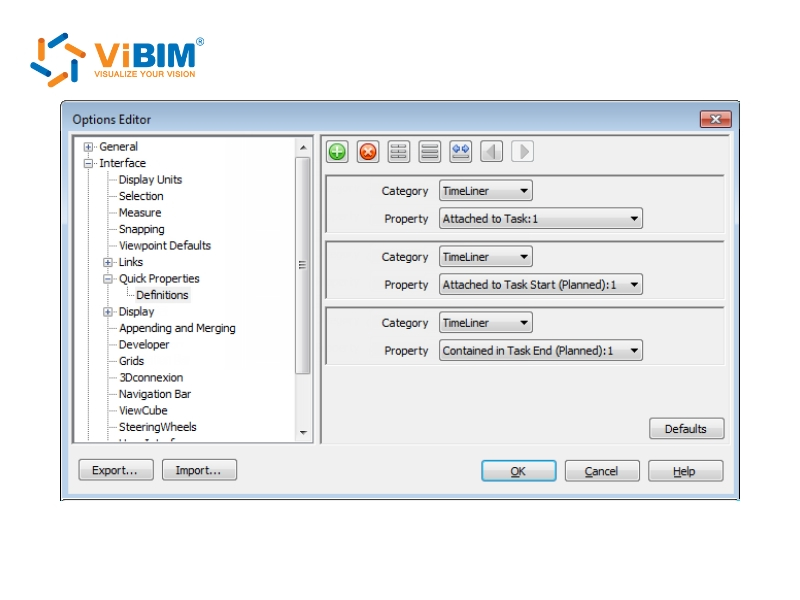This screenshot has width=800, height=600.
Task: Expand the Links tree node
Action: pyautogui.click(x=107, y=262)
